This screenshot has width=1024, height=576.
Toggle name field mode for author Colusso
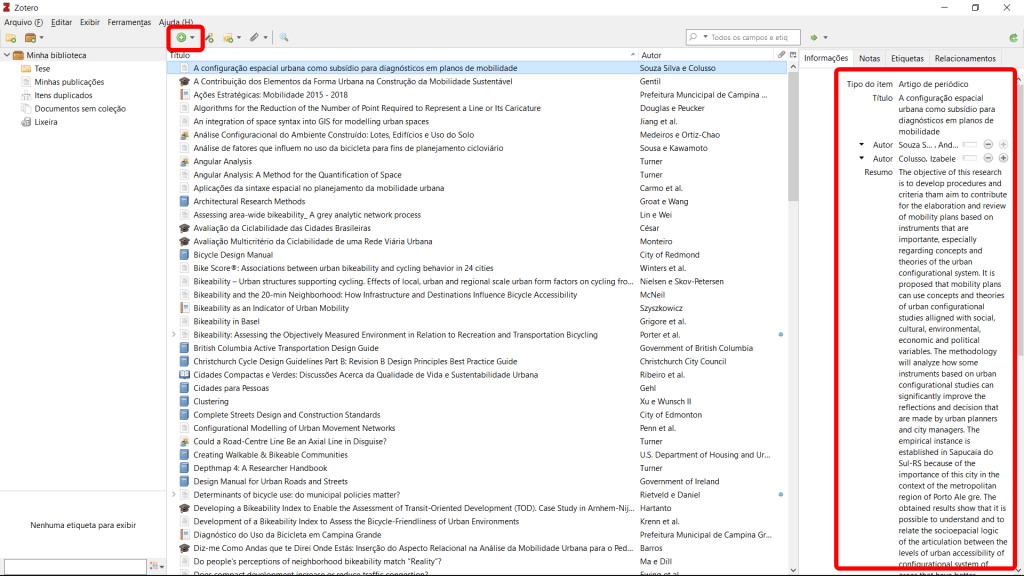969,158
